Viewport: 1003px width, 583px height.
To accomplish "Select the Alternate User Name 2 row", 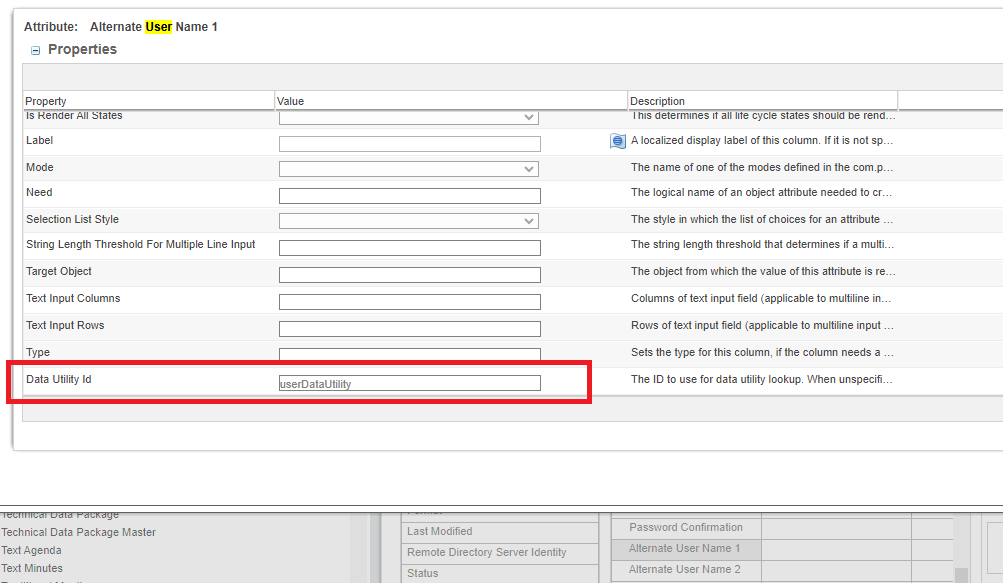I will [x=683, y=568].
